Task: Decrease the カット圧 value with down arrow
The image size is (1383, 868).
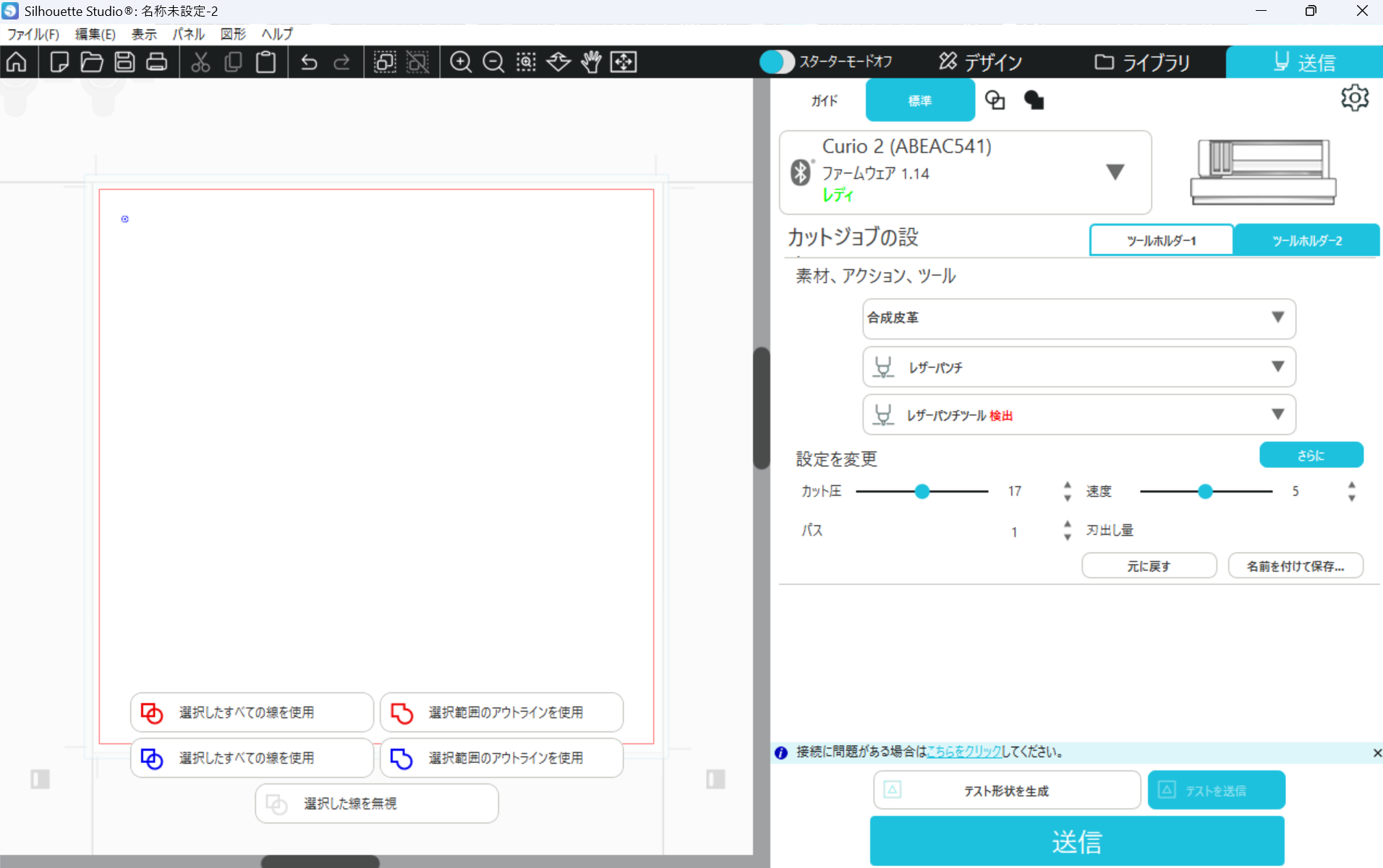Action: [x=1067, y=498]
